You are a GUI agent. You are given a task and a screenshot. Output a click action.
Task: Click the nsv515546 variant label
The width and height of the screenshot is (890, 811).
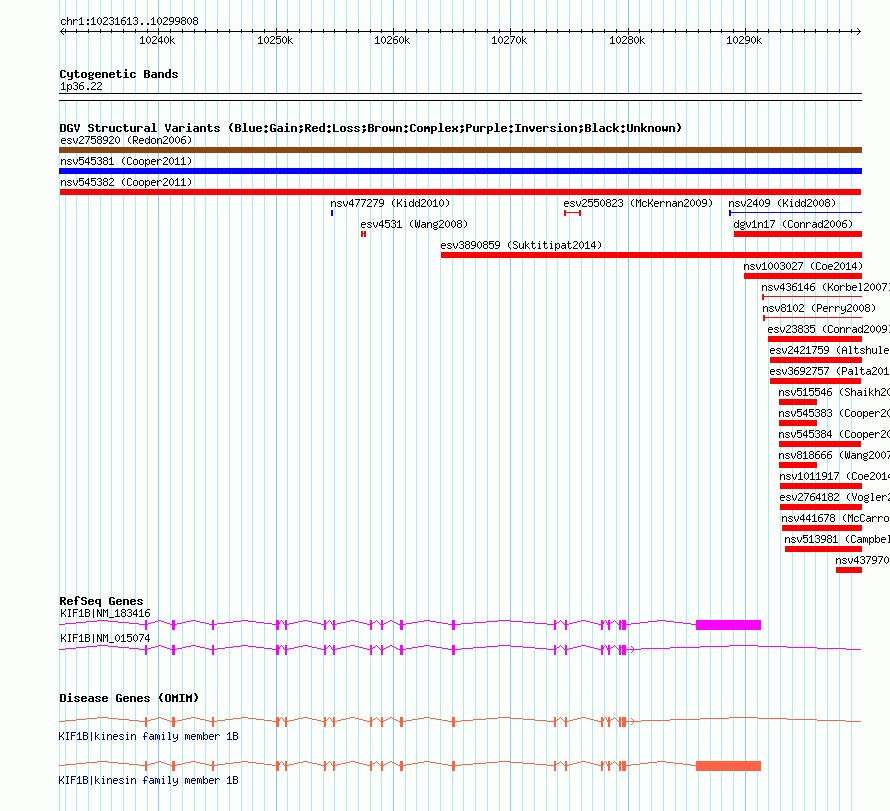pyautogui.click(x=834, y=392)
